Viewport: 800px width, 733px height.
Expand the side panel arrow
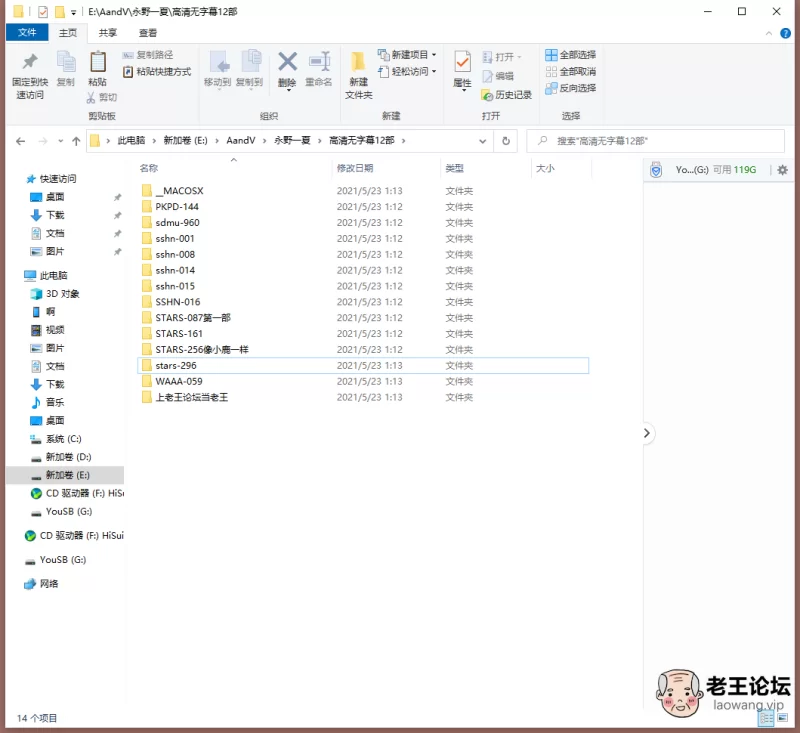tap(646, 433)
